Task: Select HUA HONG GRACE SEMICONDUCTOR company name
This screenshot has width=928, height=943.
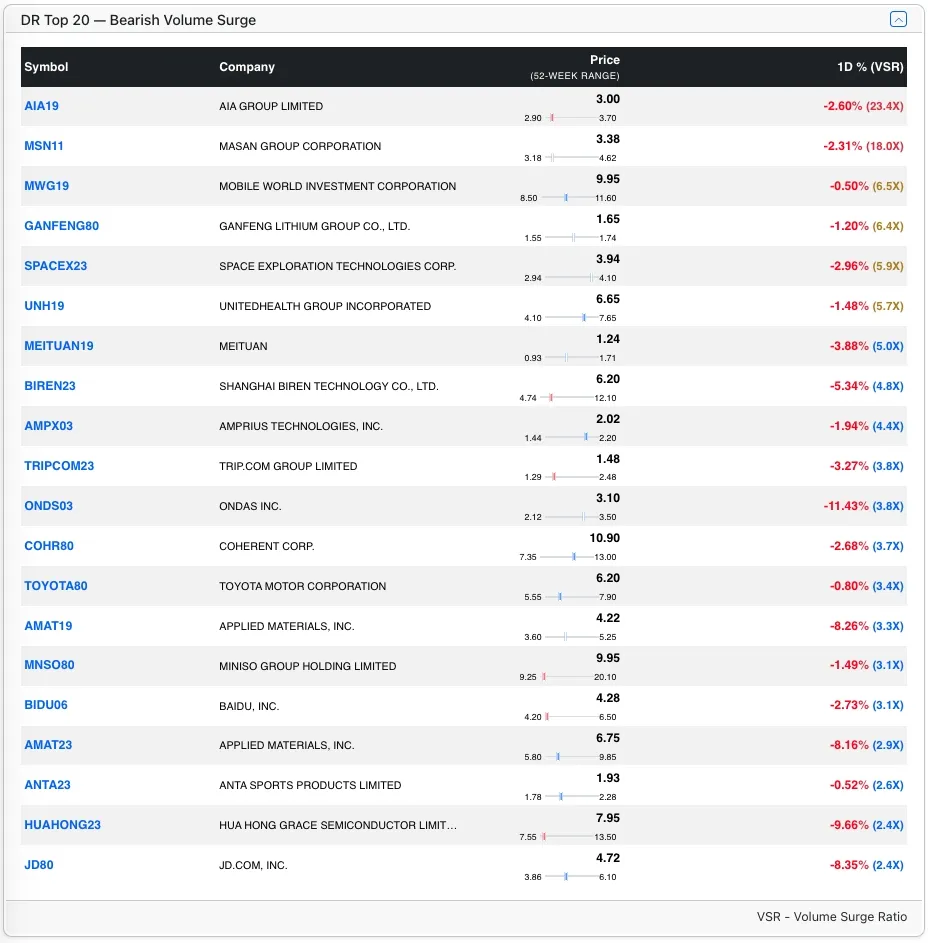Action: click(338, 825)
